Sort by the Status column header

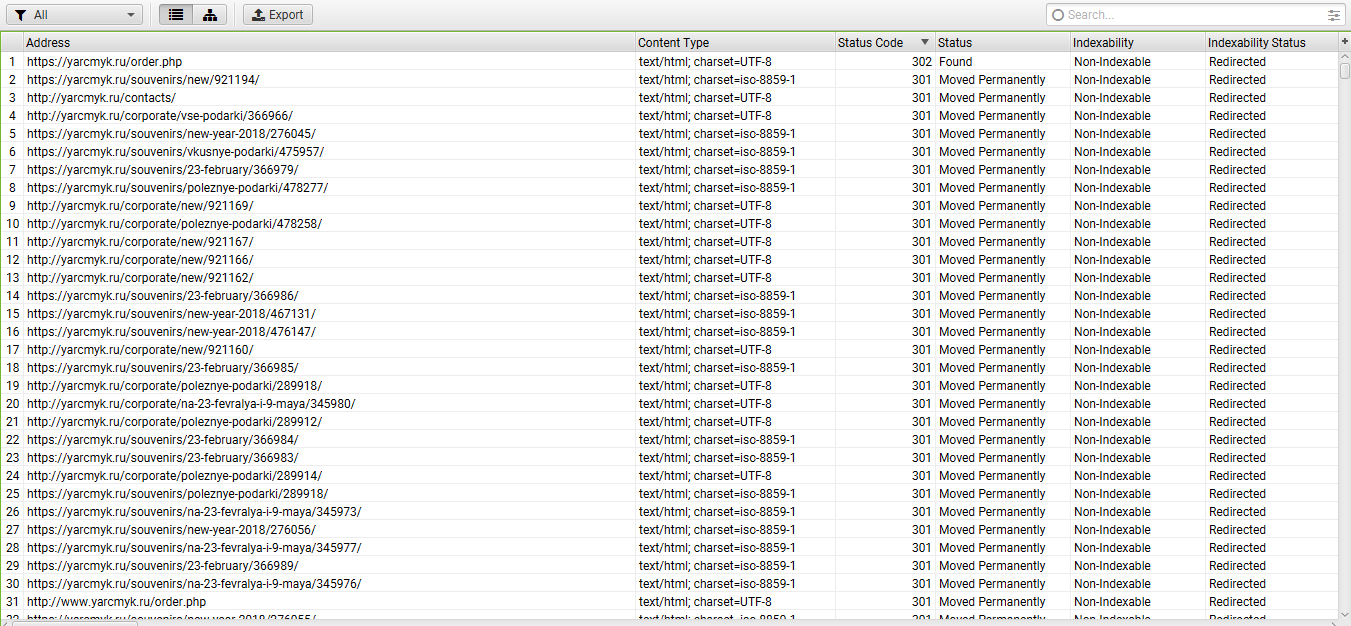(x=1002, y=43)
